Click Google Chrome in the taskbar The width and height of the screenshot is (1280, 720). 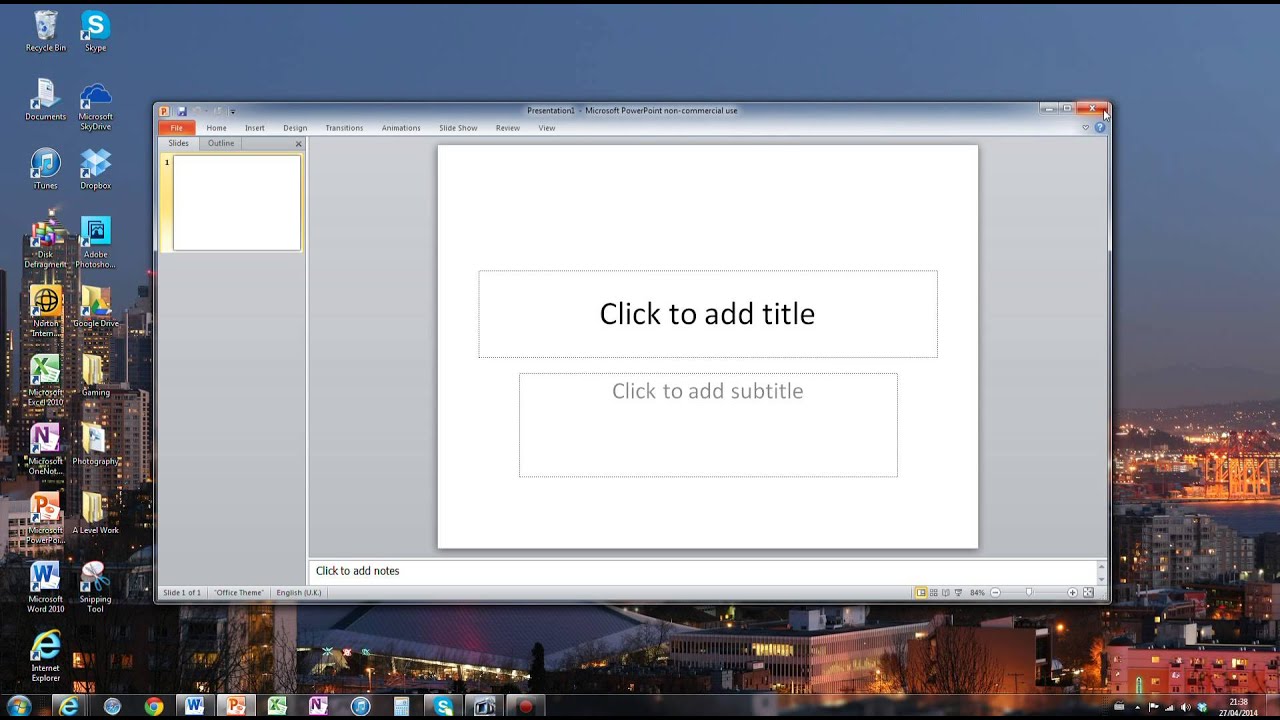(x=154, y=706)
